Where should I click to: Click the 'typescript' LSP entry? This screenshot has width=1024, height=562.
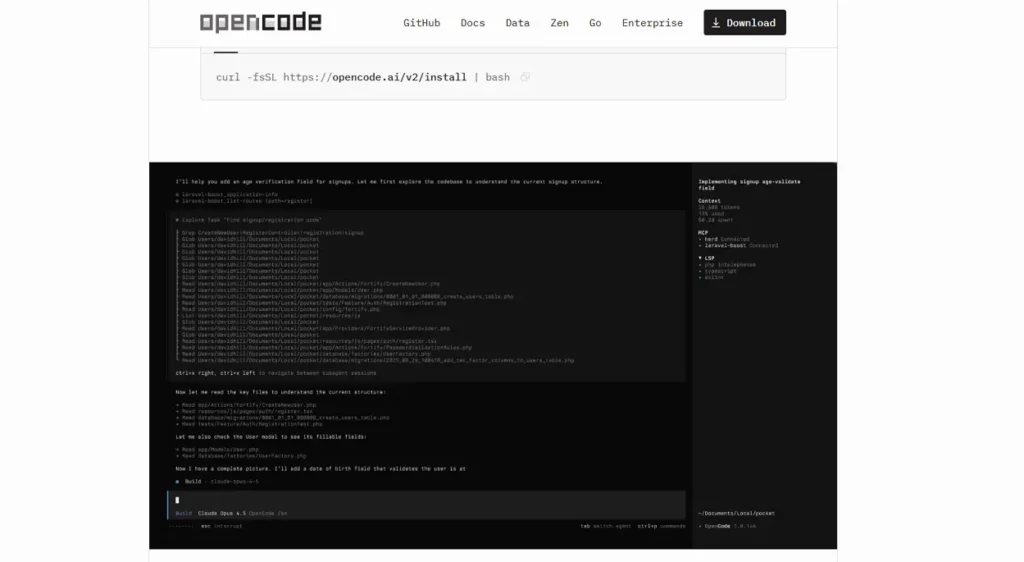[718, 272]
